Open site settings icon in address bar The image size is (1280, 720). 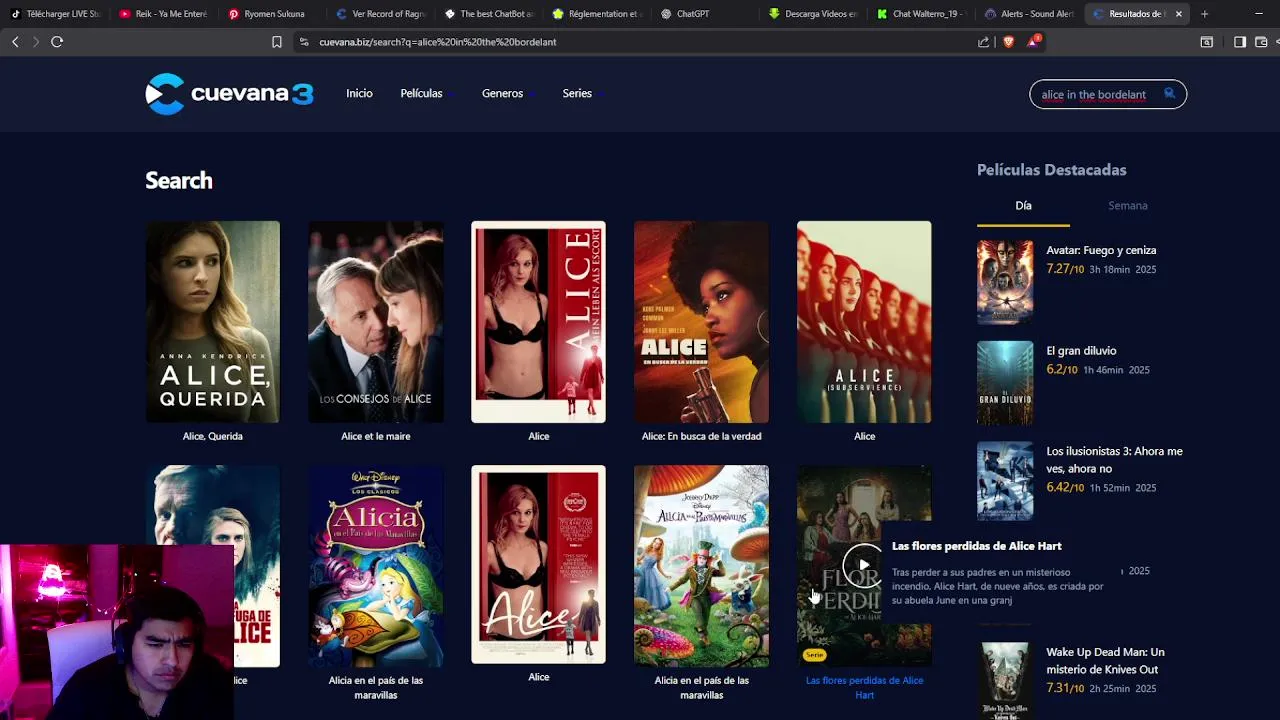click(x=304, y=42)
